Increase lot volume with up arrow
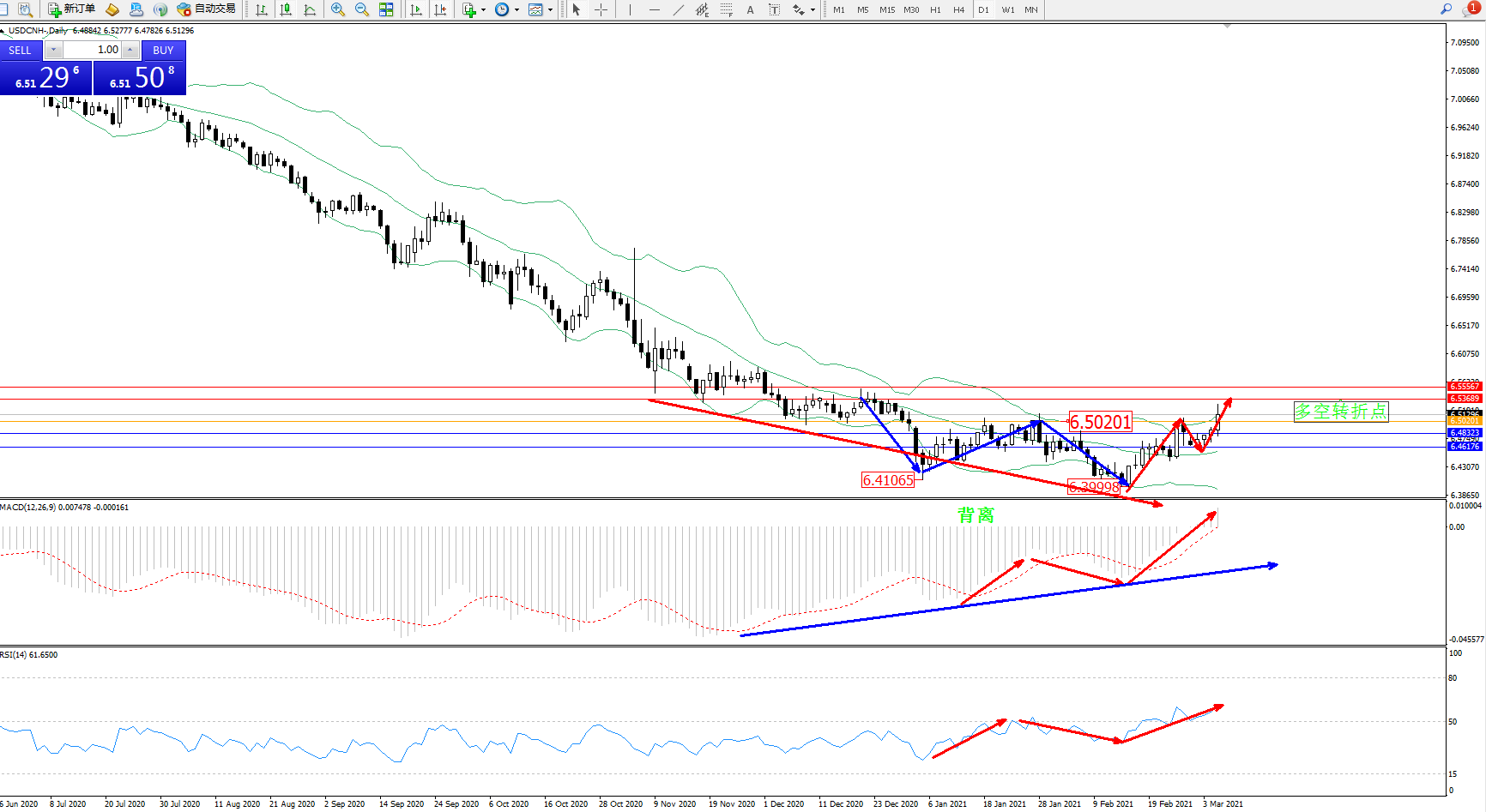The width and height of the screenshot is (1486, 812). [x=130, y=50]
